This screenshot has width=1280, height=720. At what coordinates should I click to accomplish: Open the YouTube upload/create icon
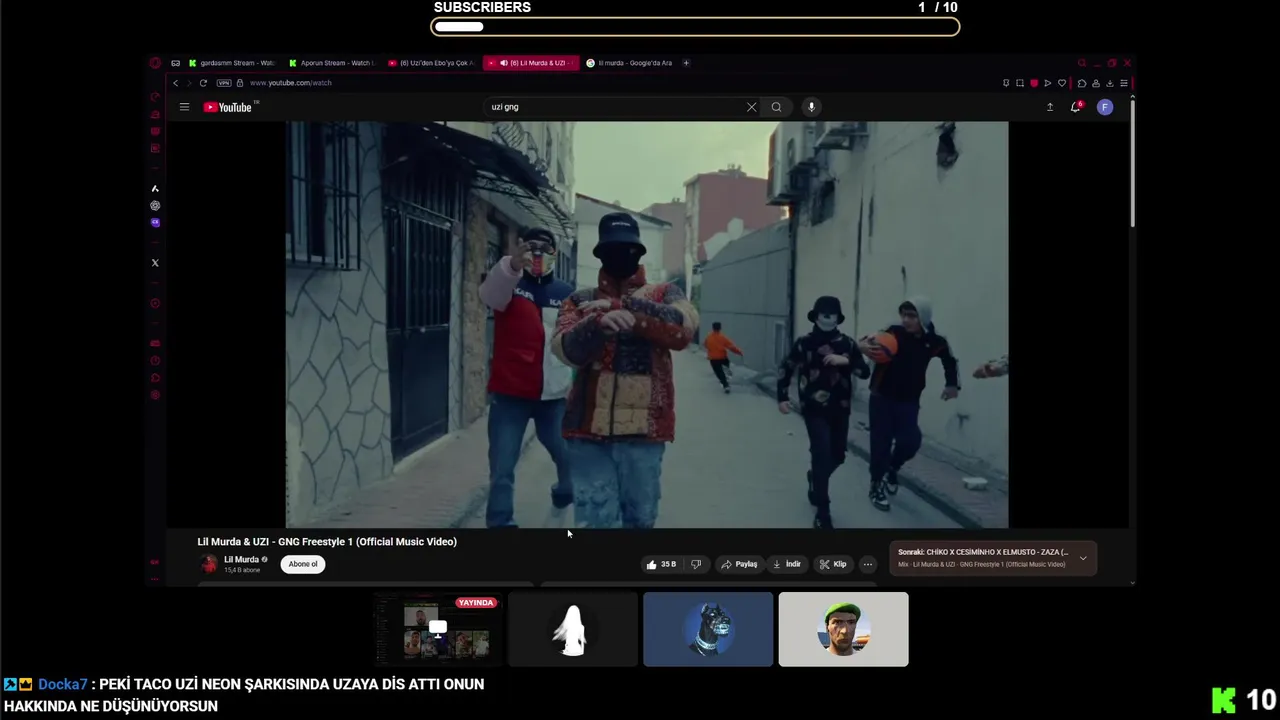click(1050, 107)
